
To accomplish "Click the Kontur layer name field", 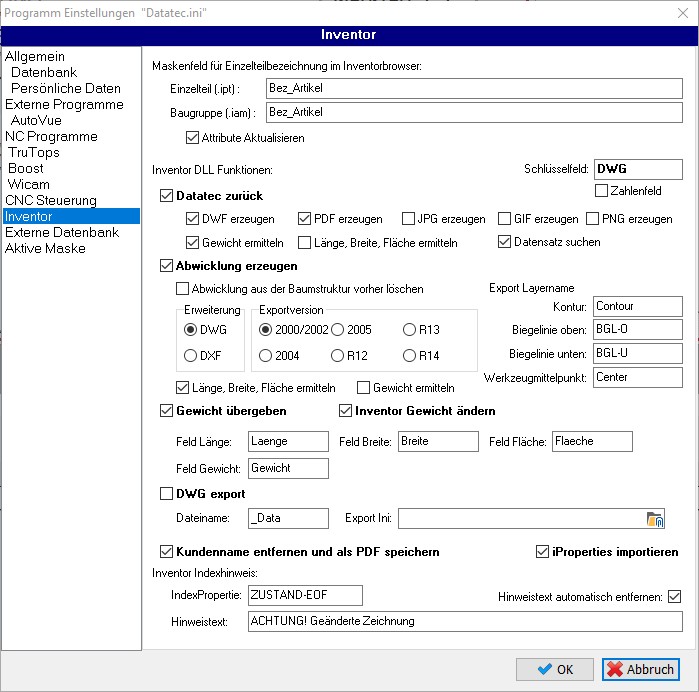I will coord(637,306).
